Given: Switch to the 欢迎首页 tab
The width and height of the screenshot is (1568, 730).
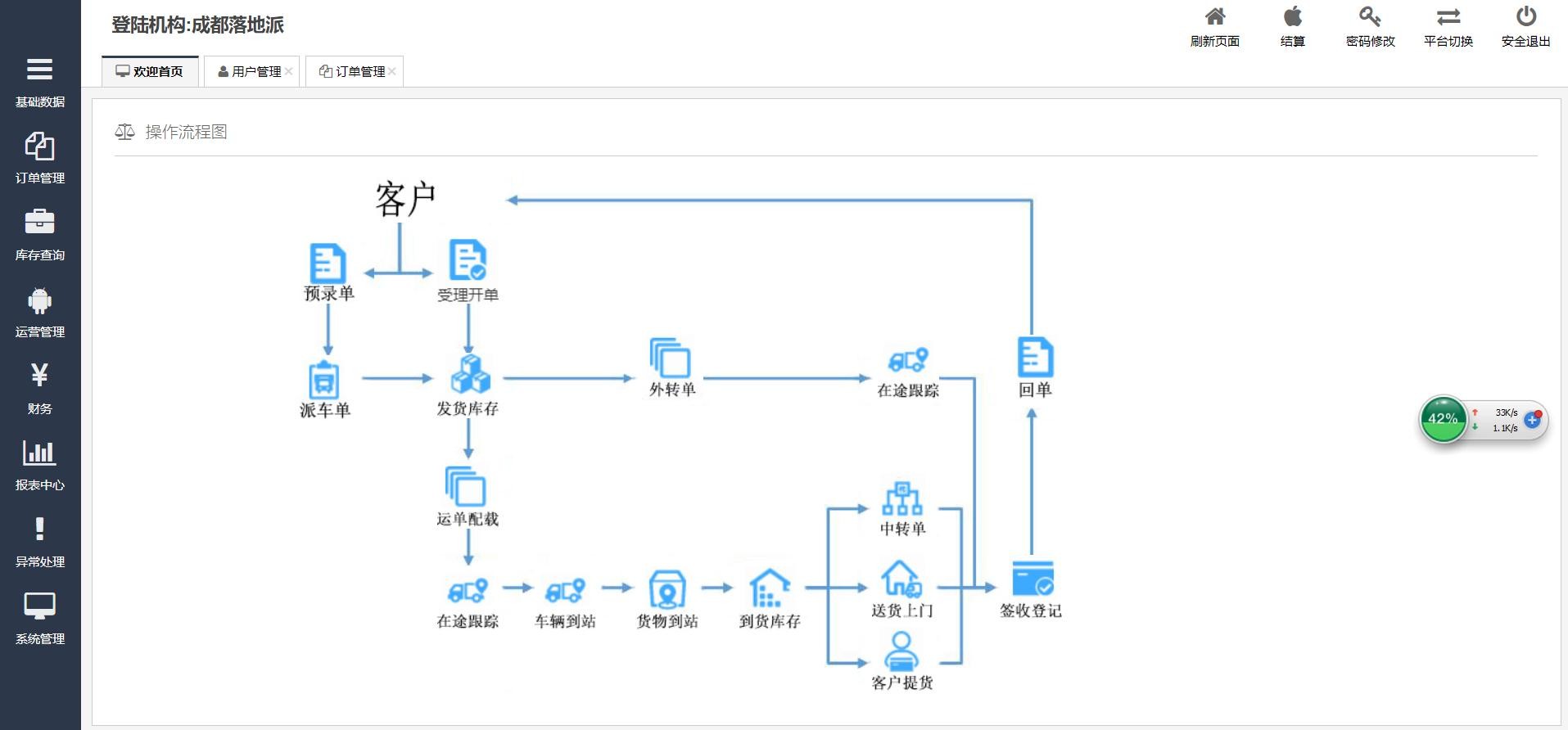Looking at the screenshot, I should tap(150, 71).
